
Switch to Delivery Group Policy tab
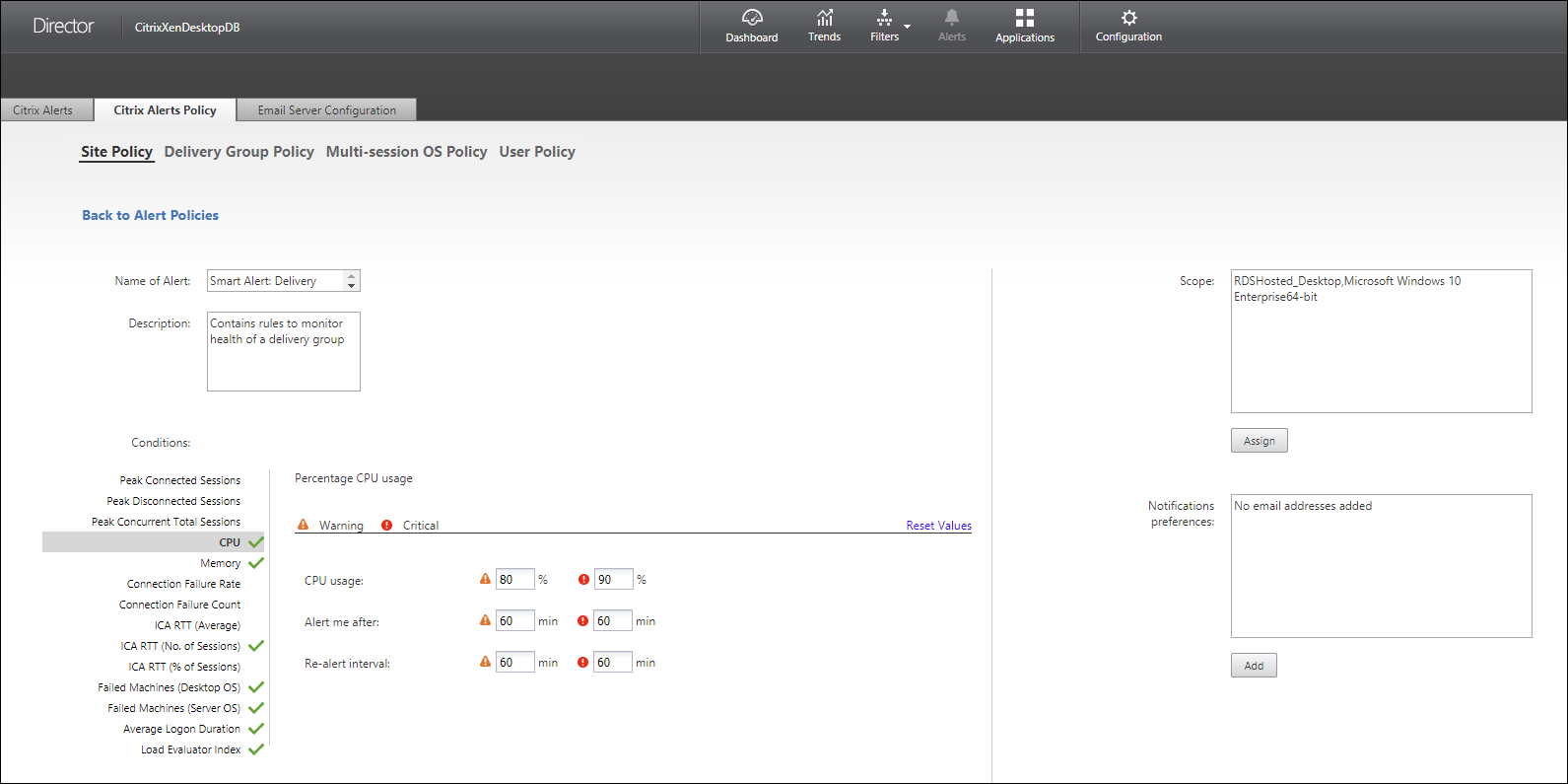(239, 152)
